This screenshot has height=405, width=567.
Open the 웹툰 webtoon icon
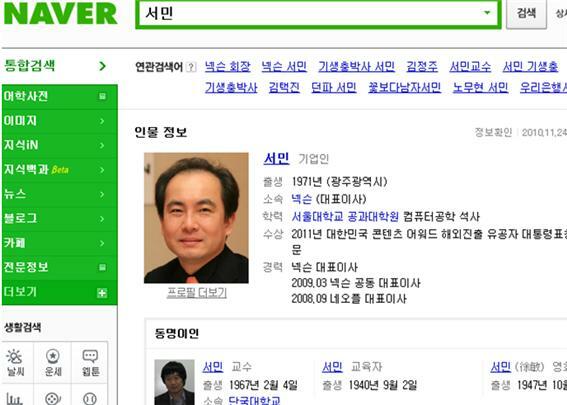tap(90, 362)
